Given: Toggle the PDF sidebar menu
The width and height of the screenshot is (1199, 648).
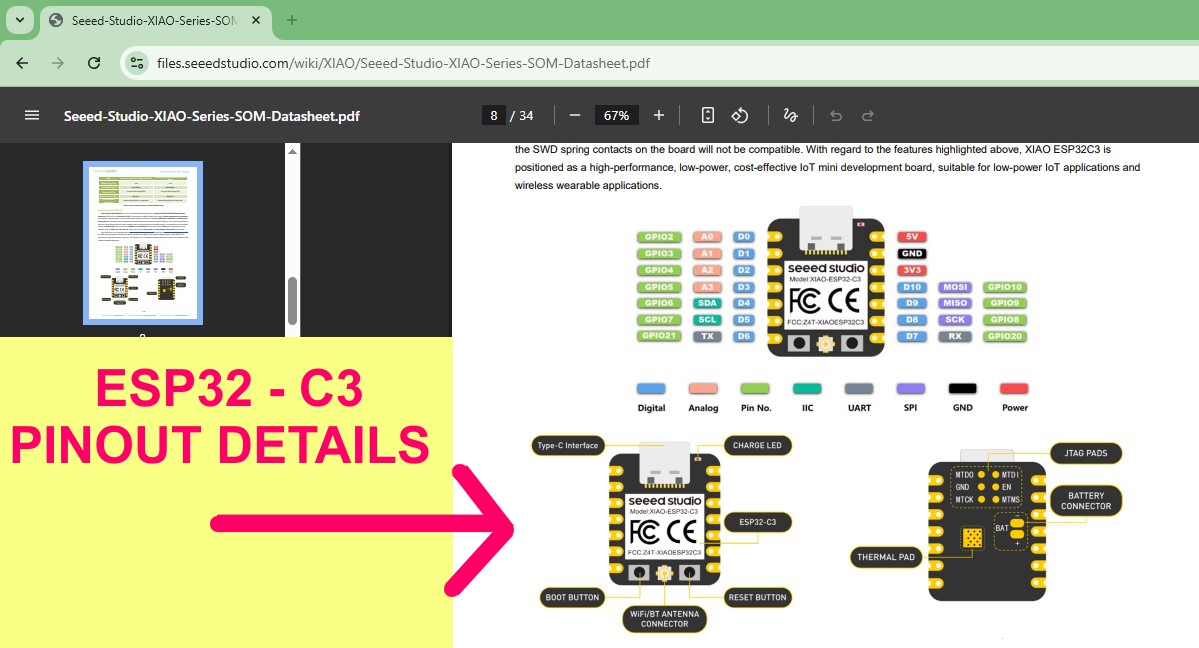Looking at the screenshot, I should 32,116.
